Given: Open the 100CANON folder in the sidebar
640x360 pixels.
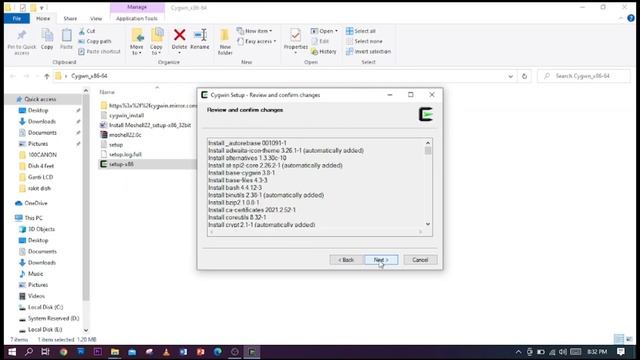Looking at the screenshot, I should coord(42,155).
